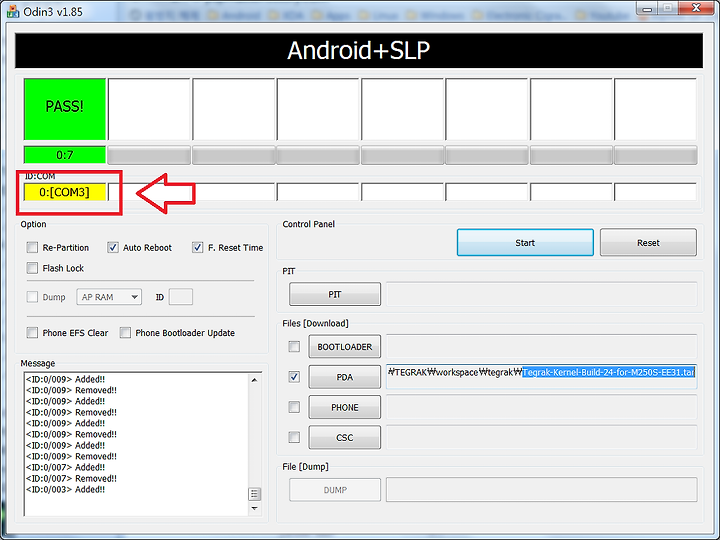The height and width of the screenshot is (540, 720).
Task: Select the '<ID:0/003> Added!!' log line
Action: point(66,489)
